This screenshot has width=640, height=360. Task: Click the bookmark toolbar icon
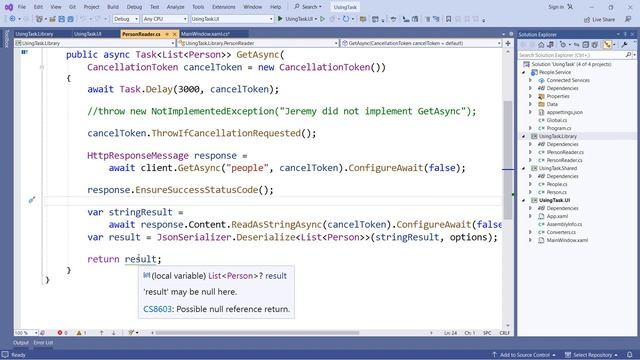point(448,19)
